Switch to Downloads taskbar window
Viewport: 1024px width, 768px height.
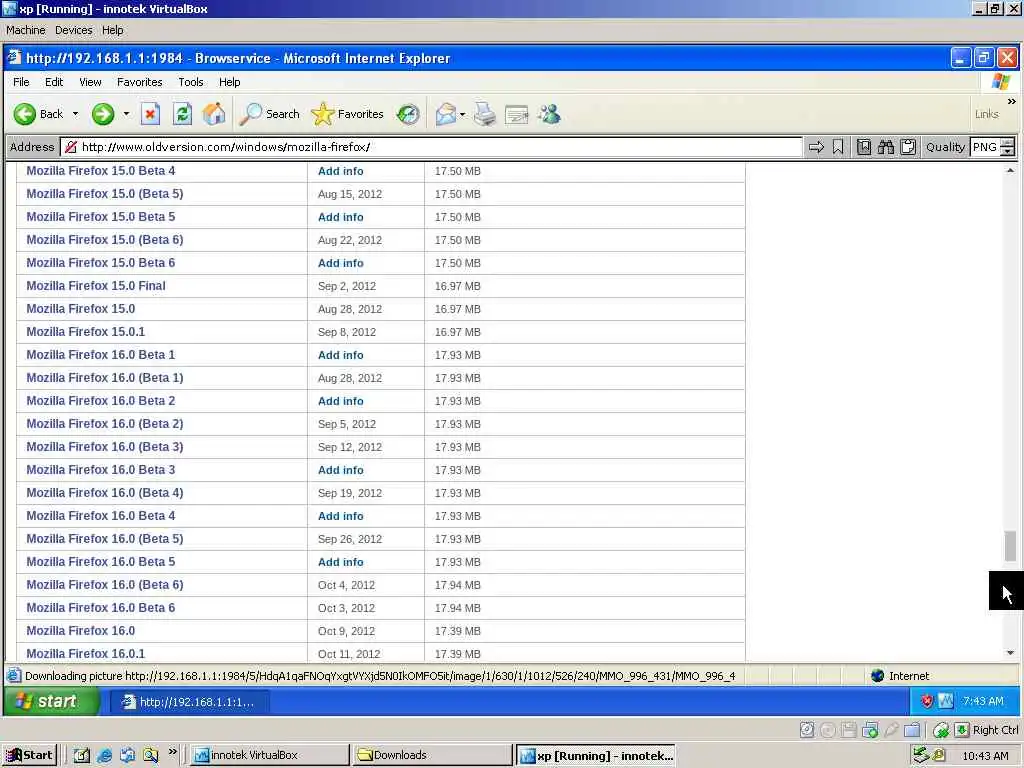(432, 756)
